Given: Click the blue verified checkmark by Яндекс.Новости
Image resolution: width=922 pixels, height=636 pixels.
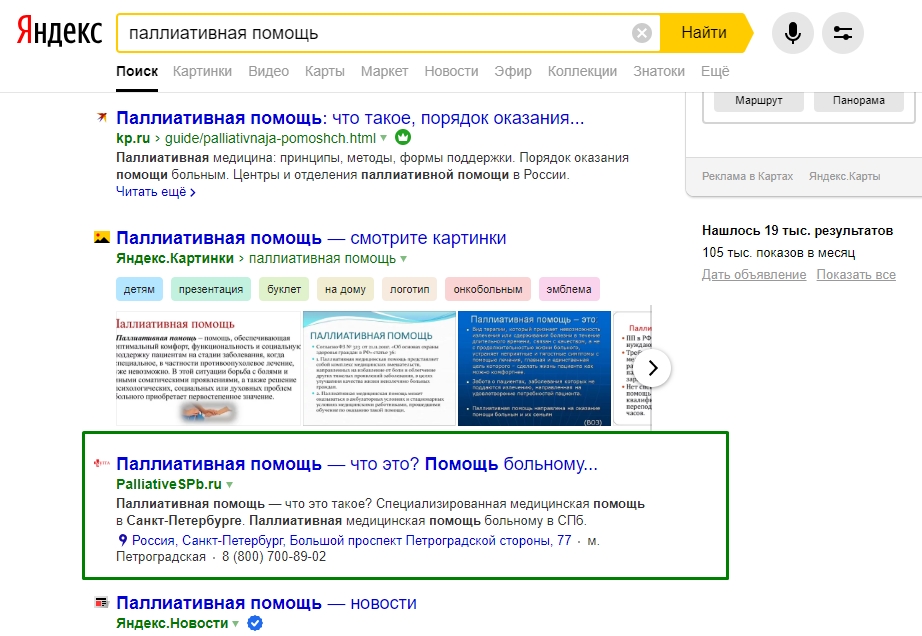Looking at the screenshot, I should pyautogui.click(x=255, y=624).
